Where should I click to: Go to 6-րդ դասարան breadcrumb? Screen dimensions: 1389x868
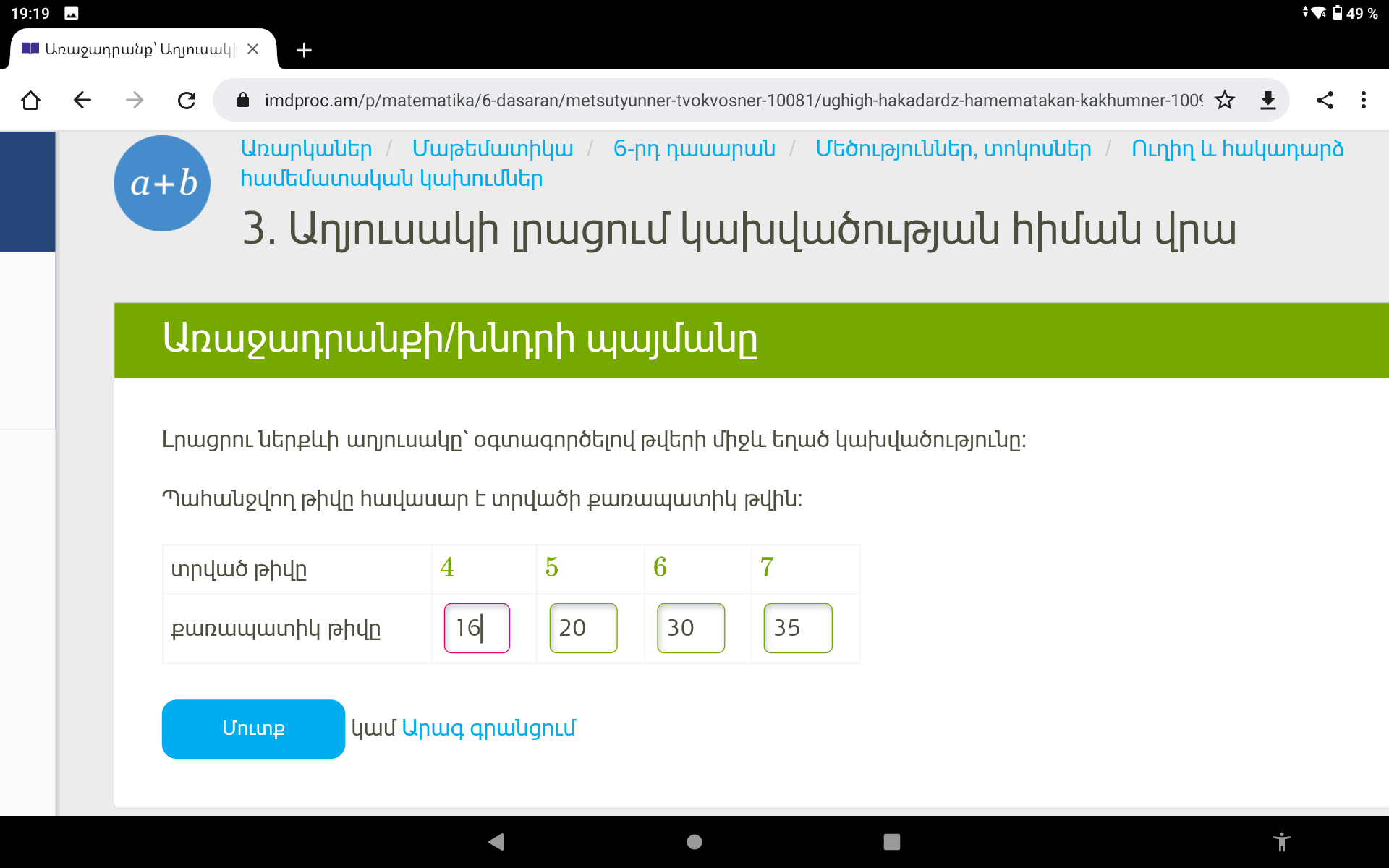[694, 149]
